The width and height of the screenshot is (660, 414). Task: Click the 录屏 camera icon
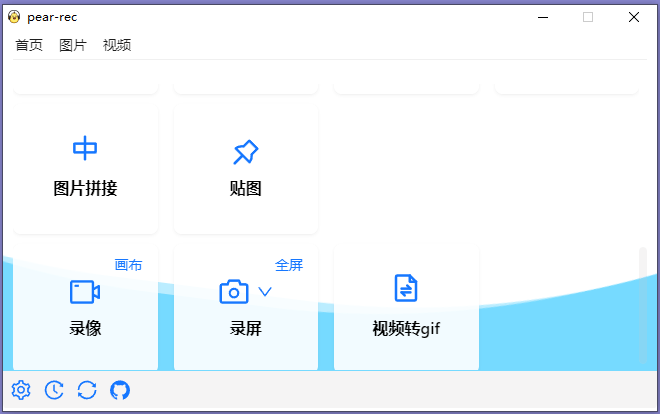click(234, 292)
